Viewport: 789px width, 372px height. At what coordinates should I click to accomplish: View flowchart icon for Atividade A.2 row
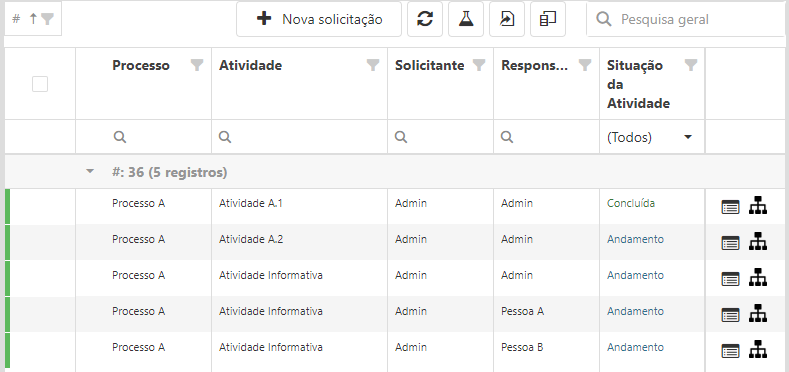point(757,242)
